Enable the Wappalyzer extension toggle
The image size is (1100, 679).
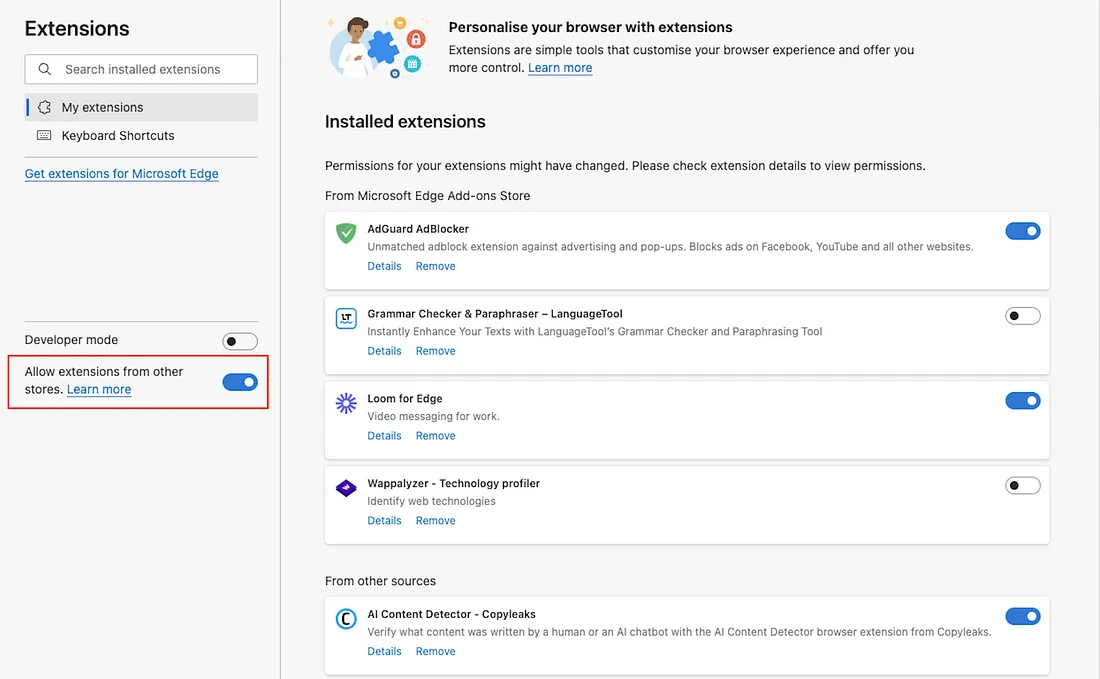click(x=1022, y=485)
